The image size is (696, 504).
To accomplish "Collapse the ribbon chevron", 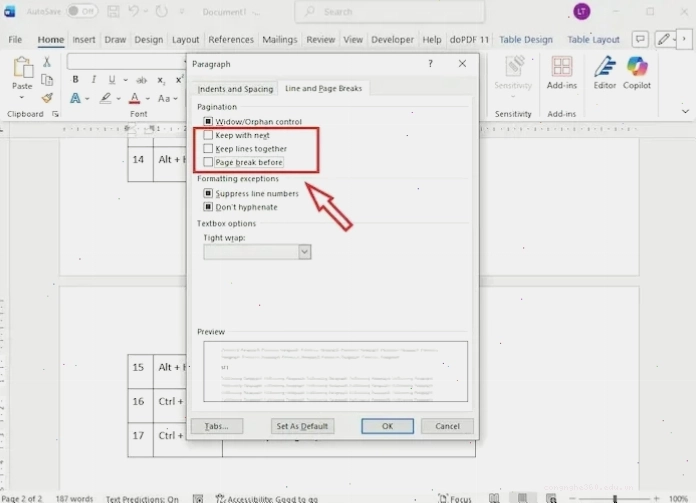I will click(685, 111).
